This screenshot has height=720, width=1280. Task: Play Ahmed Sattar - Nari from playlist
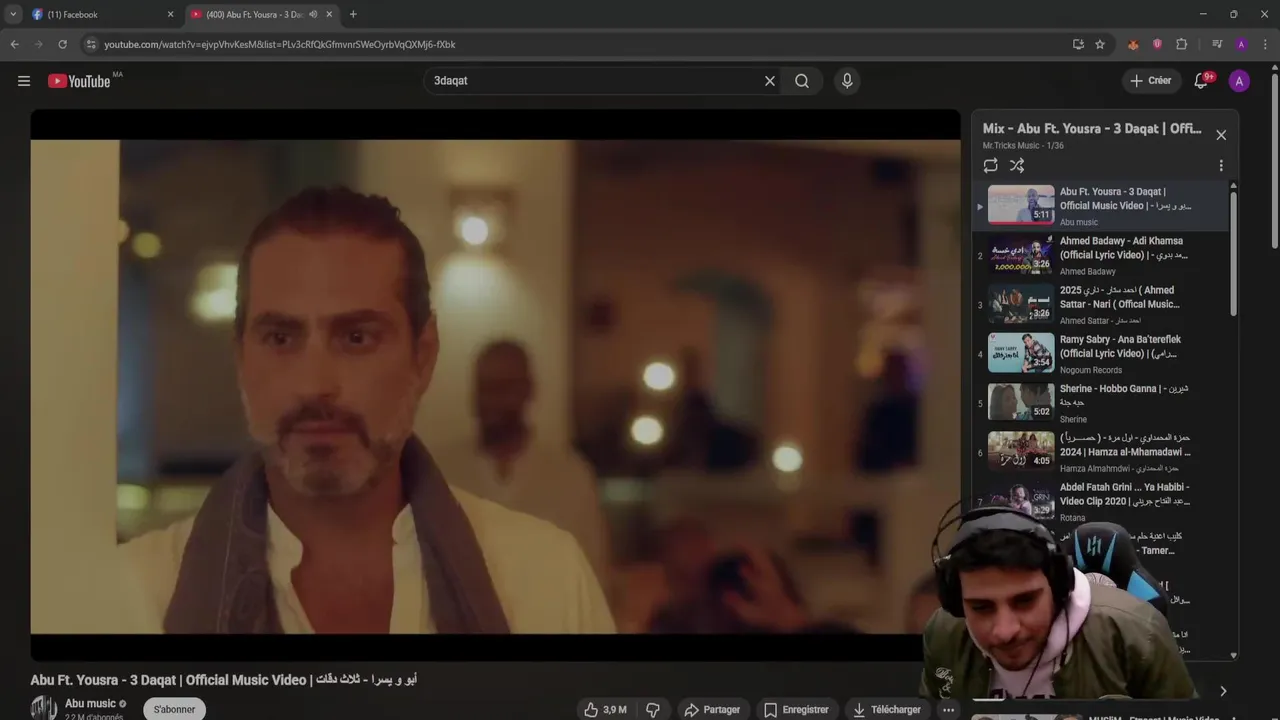coord(1101,305)
